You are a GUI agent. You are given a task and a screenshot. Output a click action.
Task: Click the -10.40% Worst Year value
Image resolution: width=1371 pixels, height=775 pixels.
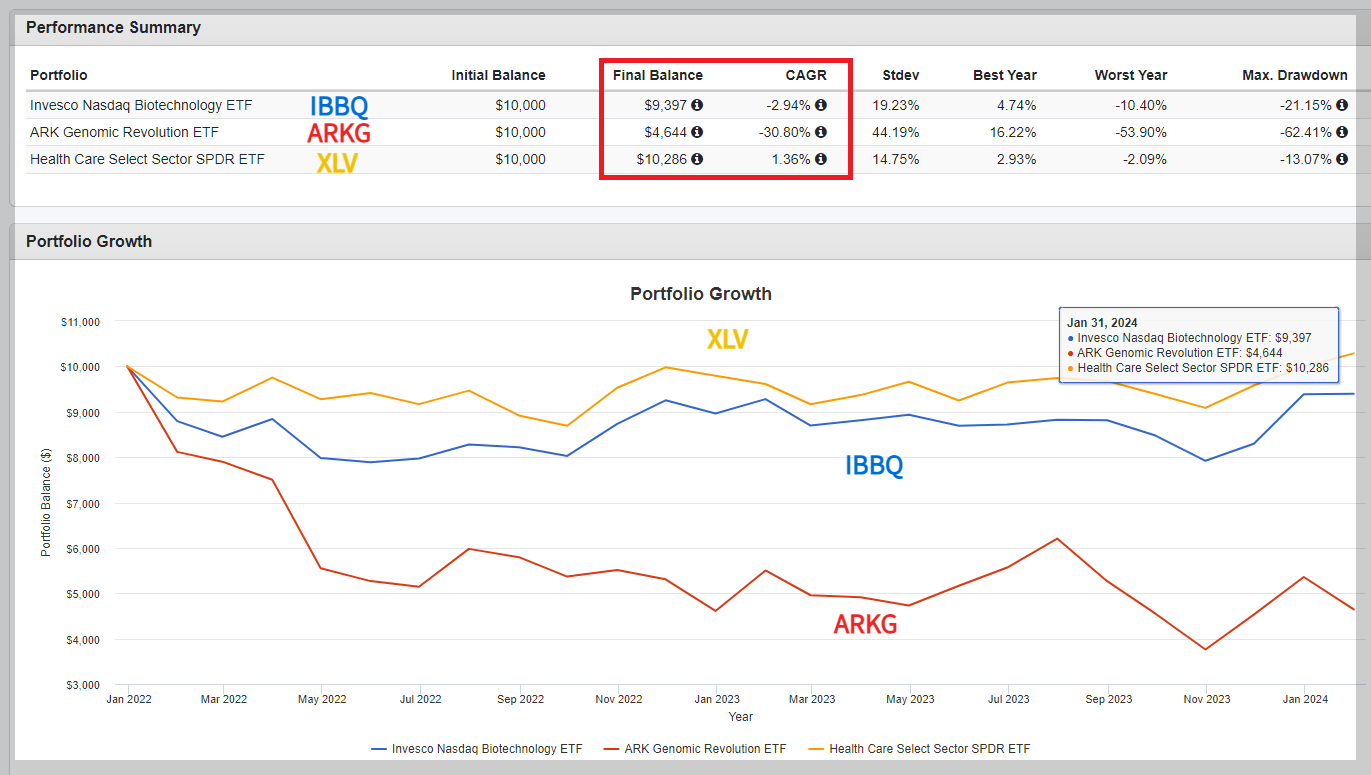pyautogui.click(x=1142, y=105)
